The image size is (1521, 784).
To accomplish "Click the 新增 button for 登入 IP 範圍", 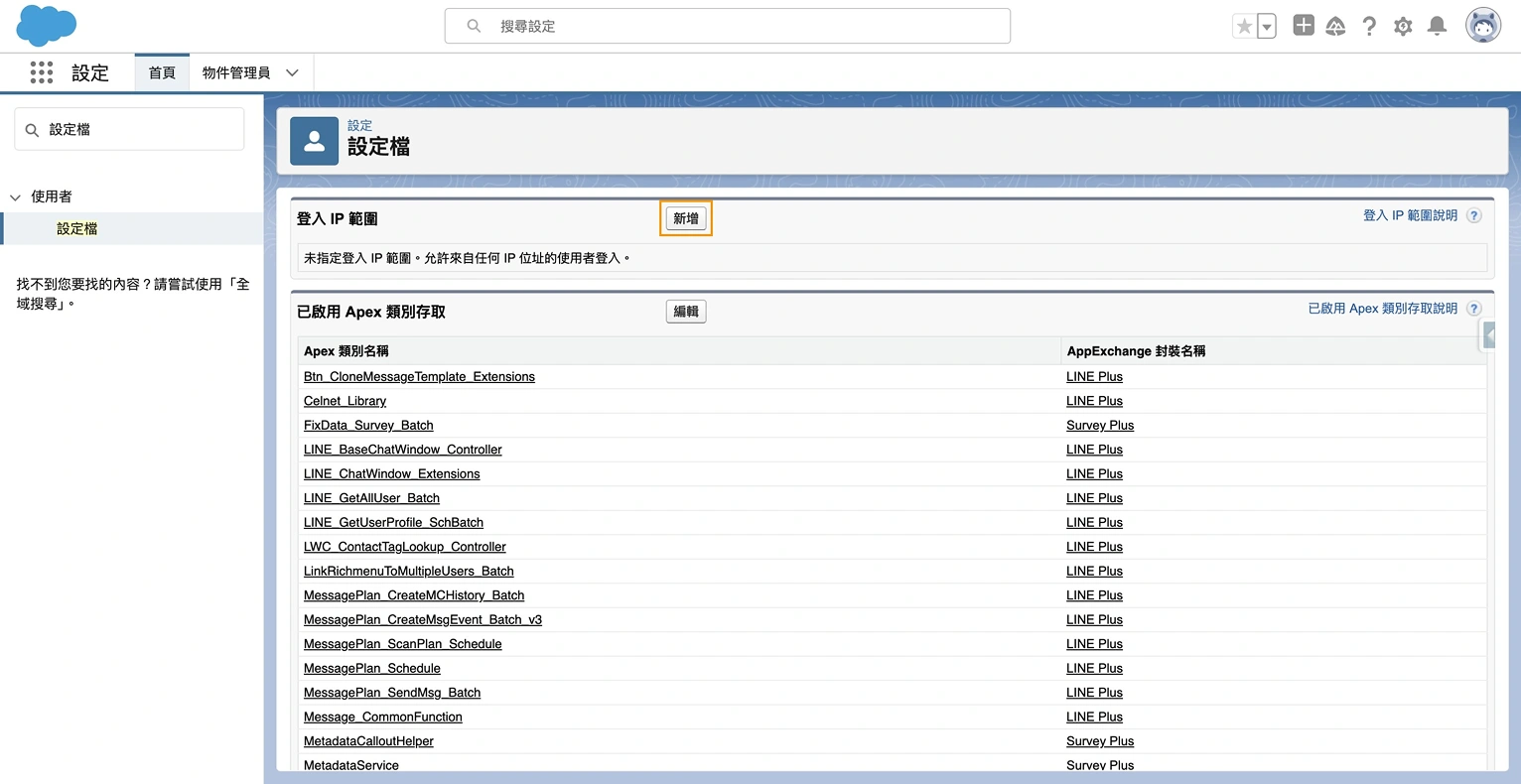I will [685, 217].
